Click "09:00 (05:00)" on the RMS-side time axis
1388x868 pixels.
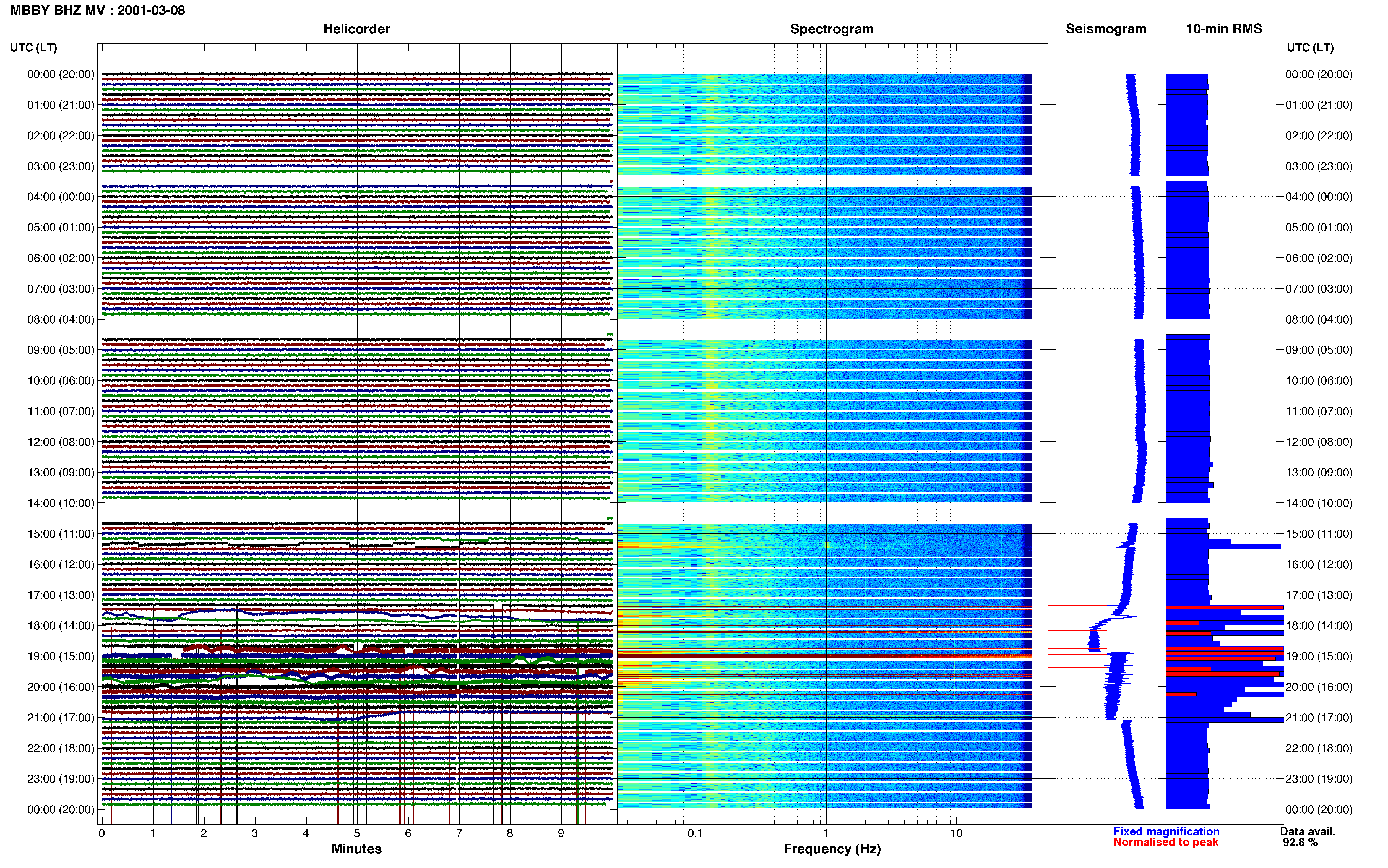[x=1319, y=350]
